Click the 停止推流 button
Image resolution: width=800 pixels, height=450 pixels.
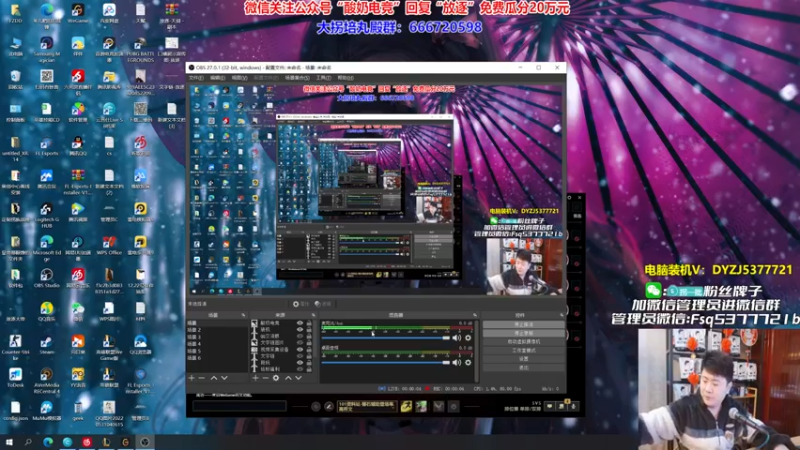pos(523,324)
